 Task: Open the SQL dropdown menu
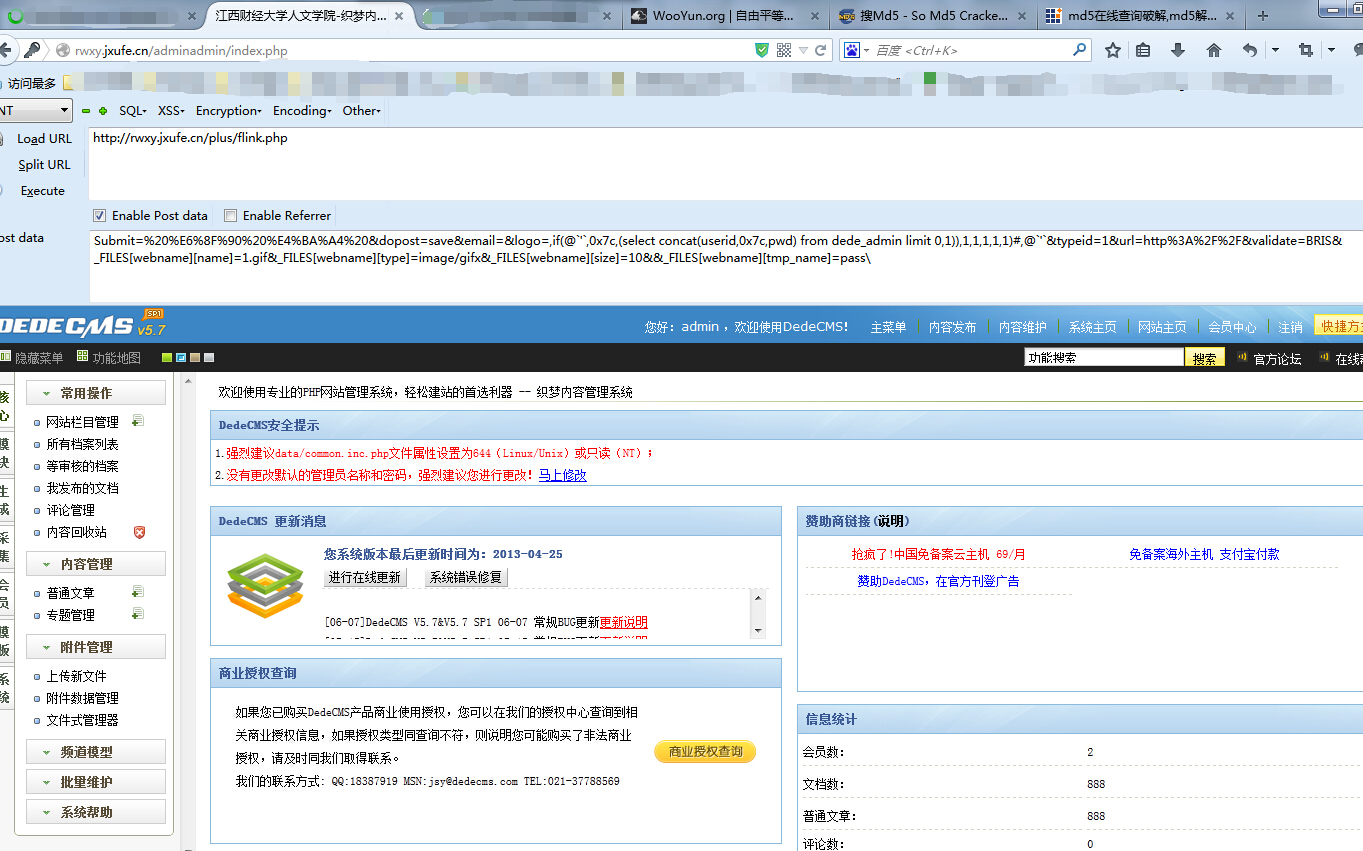[132, 111]
